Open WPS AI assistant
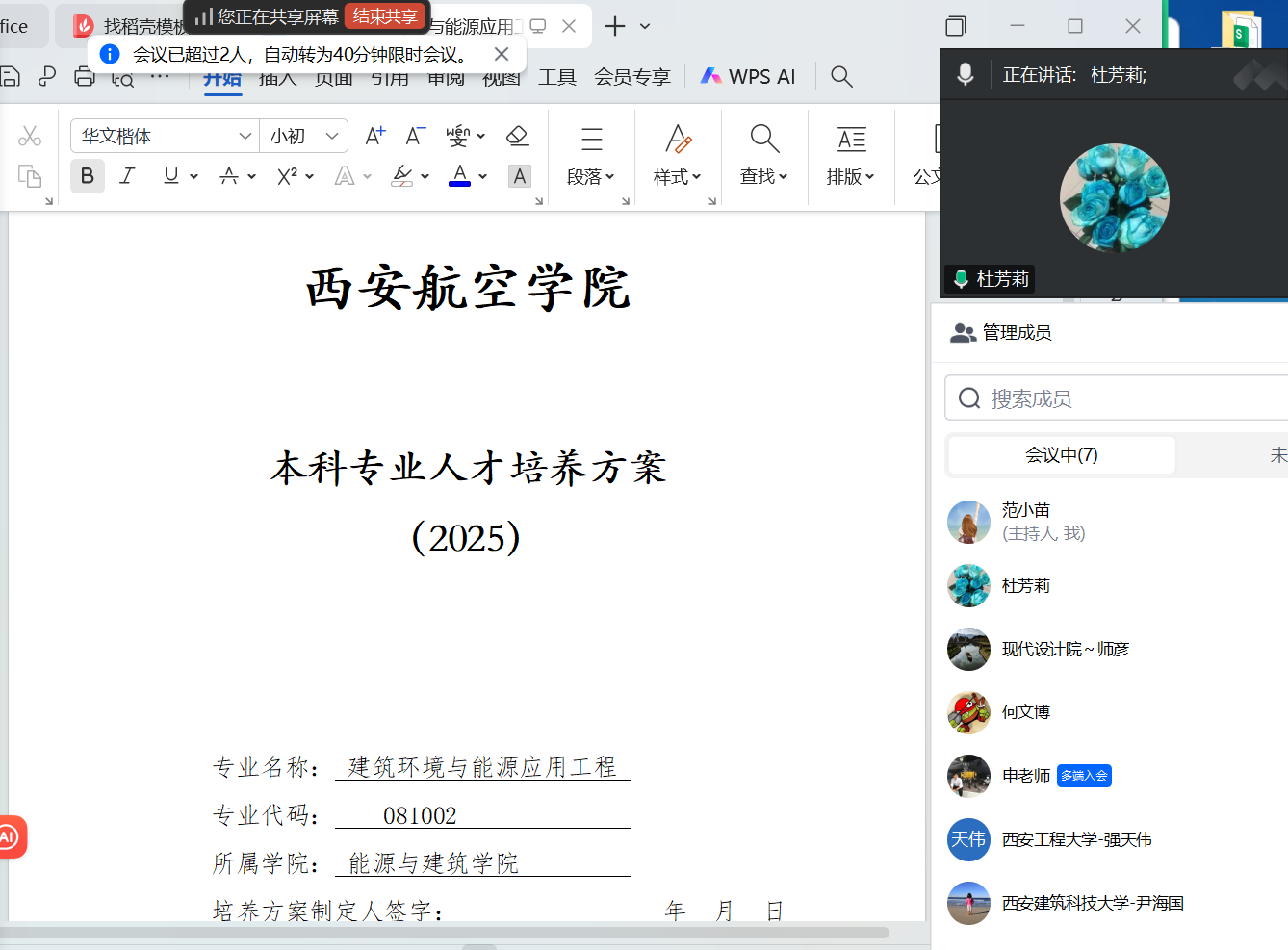 coord(749,77)
